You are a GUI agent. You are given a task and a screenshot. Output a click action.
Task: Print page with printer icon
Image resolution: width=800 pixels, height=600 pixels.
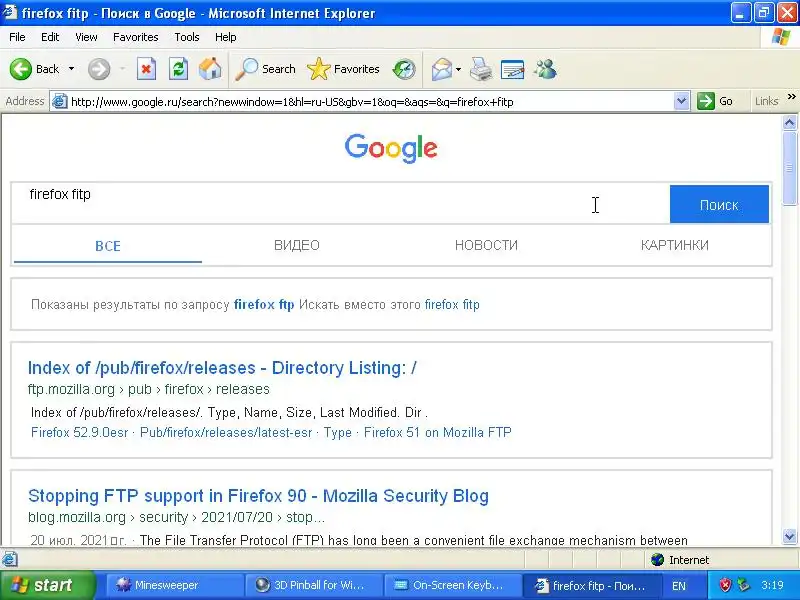(481, 69)
